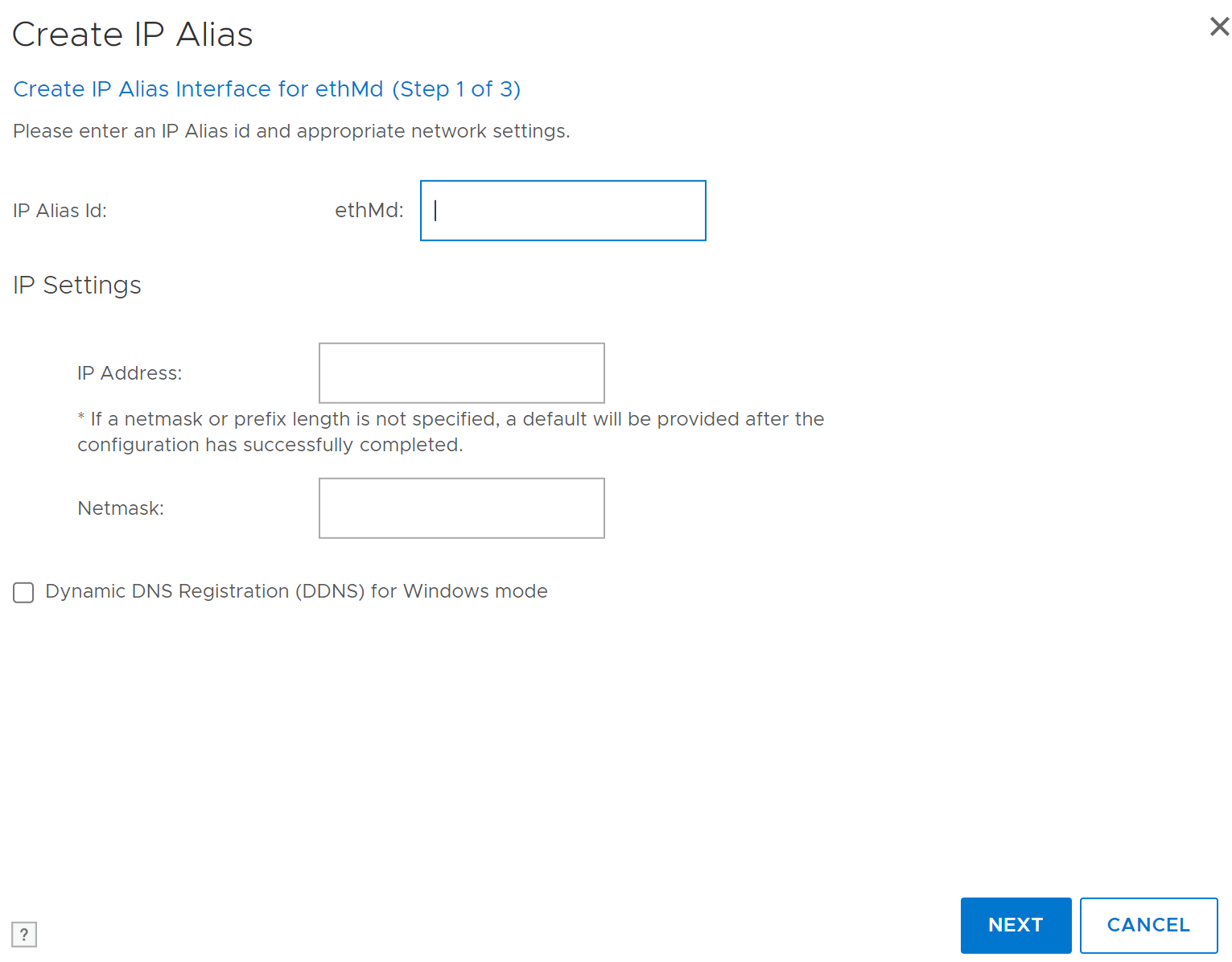Click the Create IP Alias dialog title

(132, 34)
